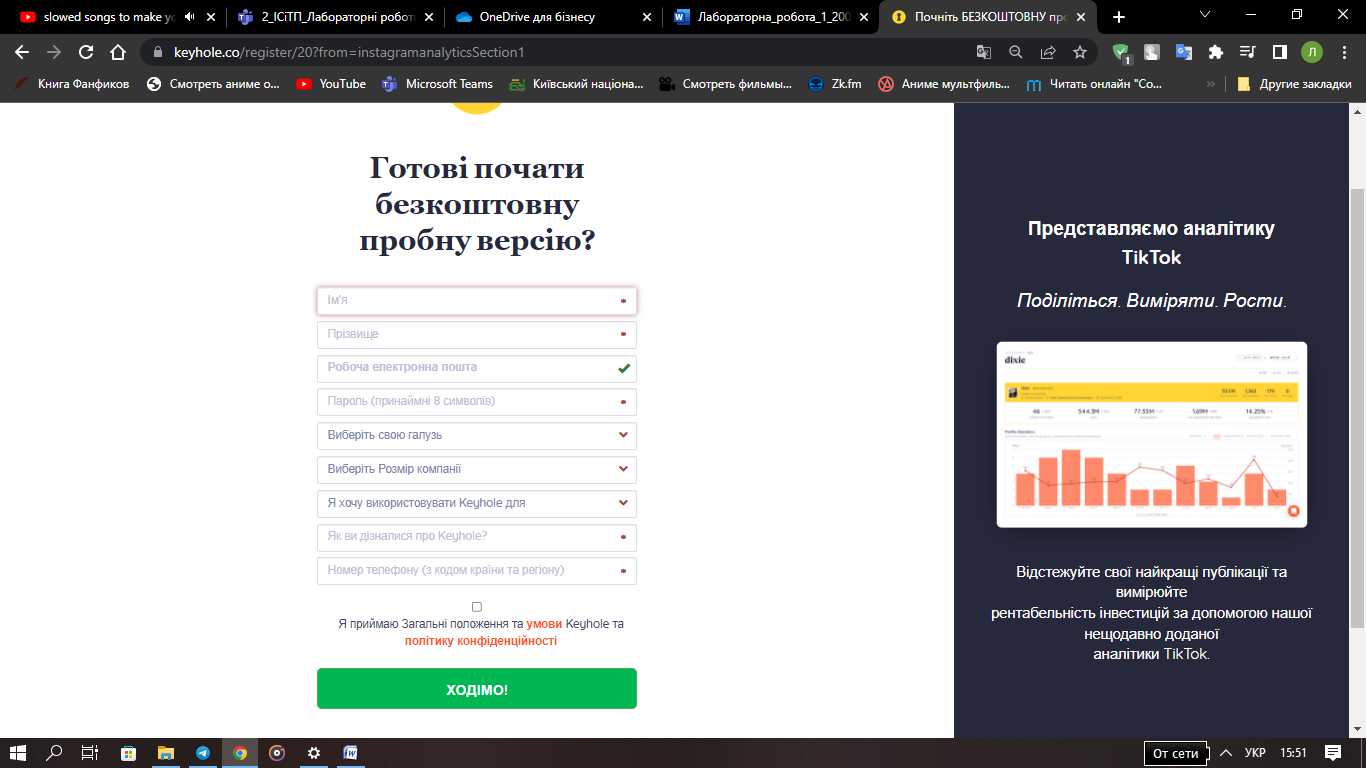Open Telegram from the taskbar
This screenshot has height=768, width=1366.
point(203,753)
